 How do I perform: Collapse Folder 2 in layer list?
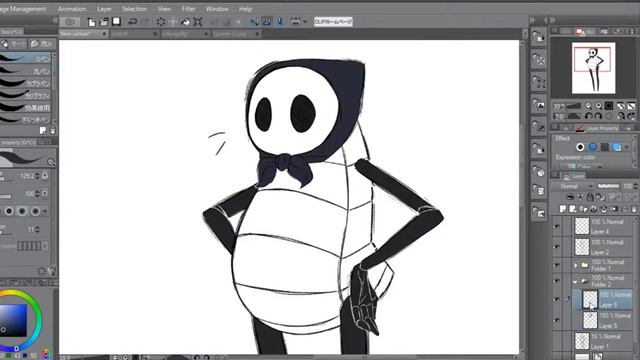point(575,282)
